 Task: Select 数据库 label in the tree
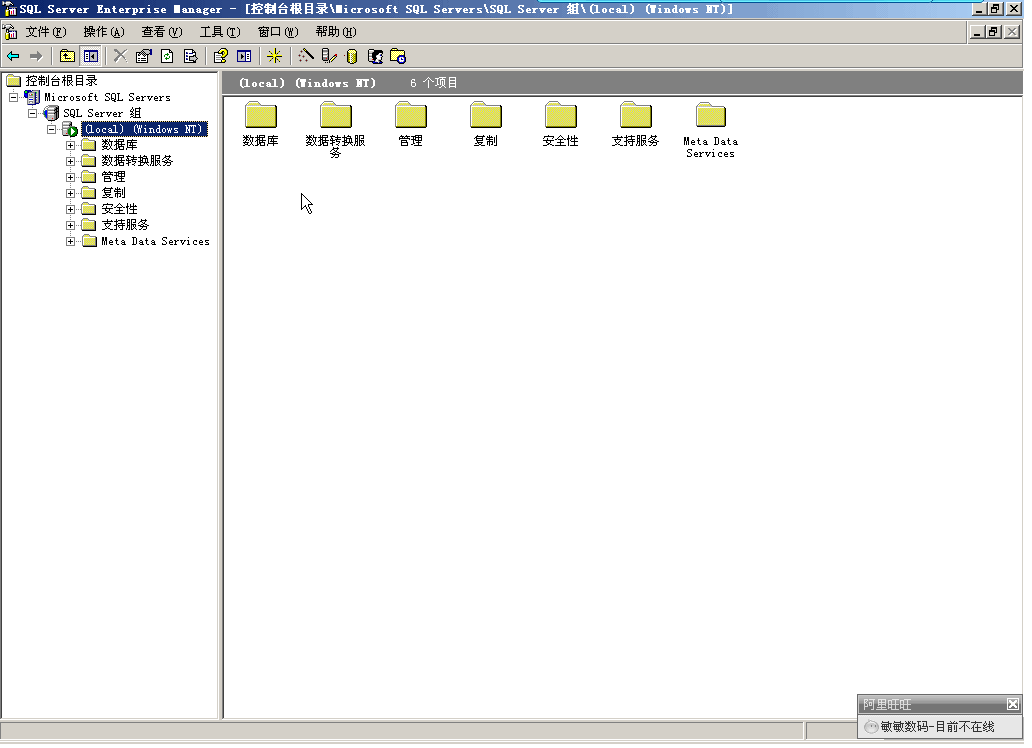point(119,145)
